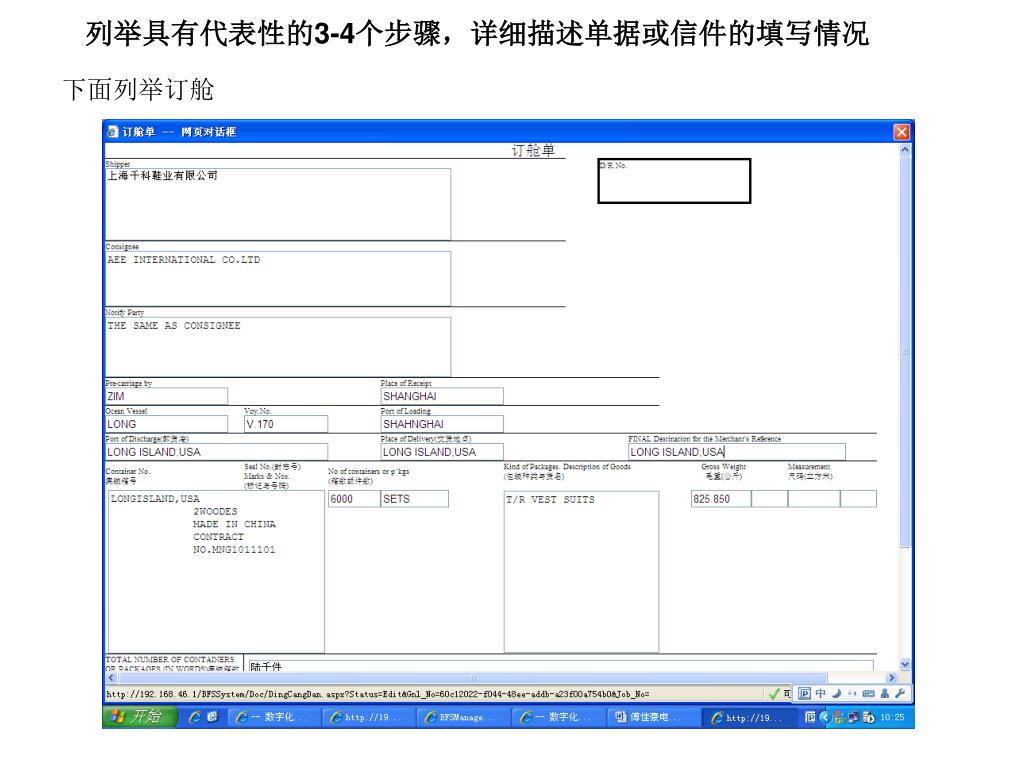
Task: Click Description of Goods area T/R VEST SUITS
Action: [581, 571]
